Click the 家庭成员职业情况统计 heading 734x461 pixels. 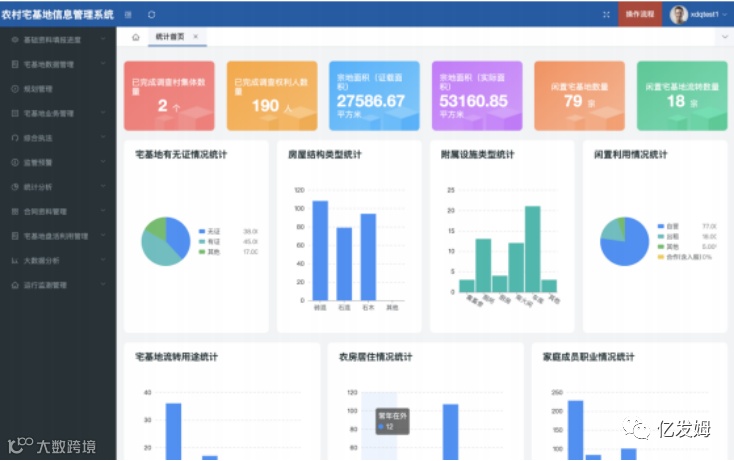(588, 357)
